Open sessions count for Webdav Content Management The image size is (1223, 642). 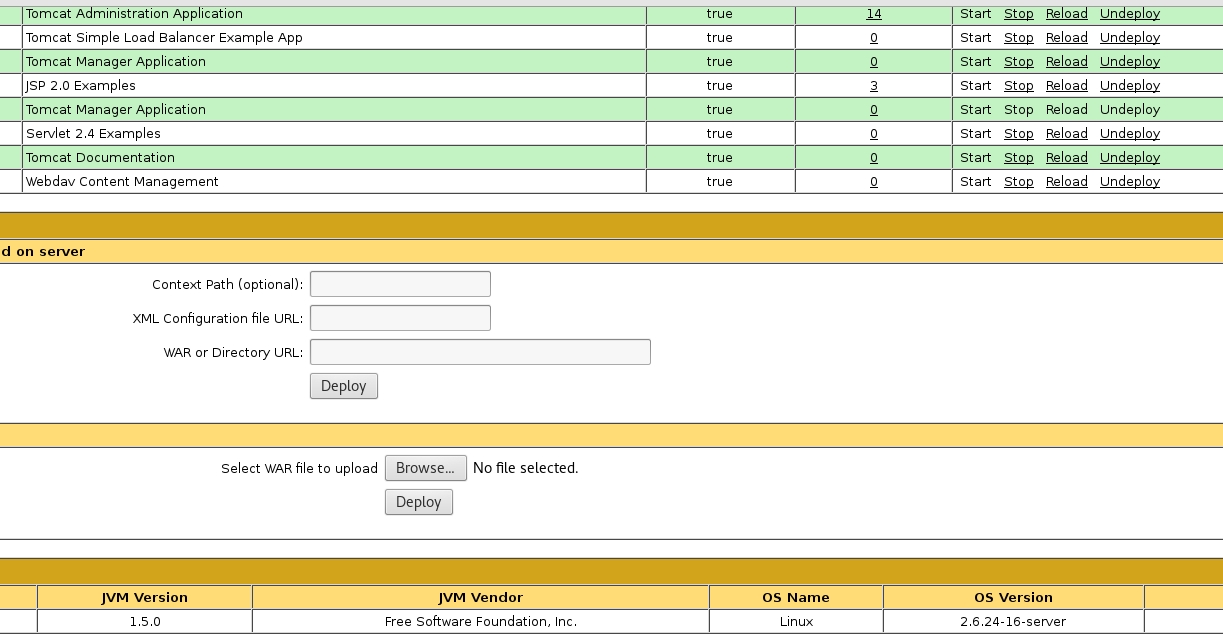pyautogui.click(x=873, y=182)
